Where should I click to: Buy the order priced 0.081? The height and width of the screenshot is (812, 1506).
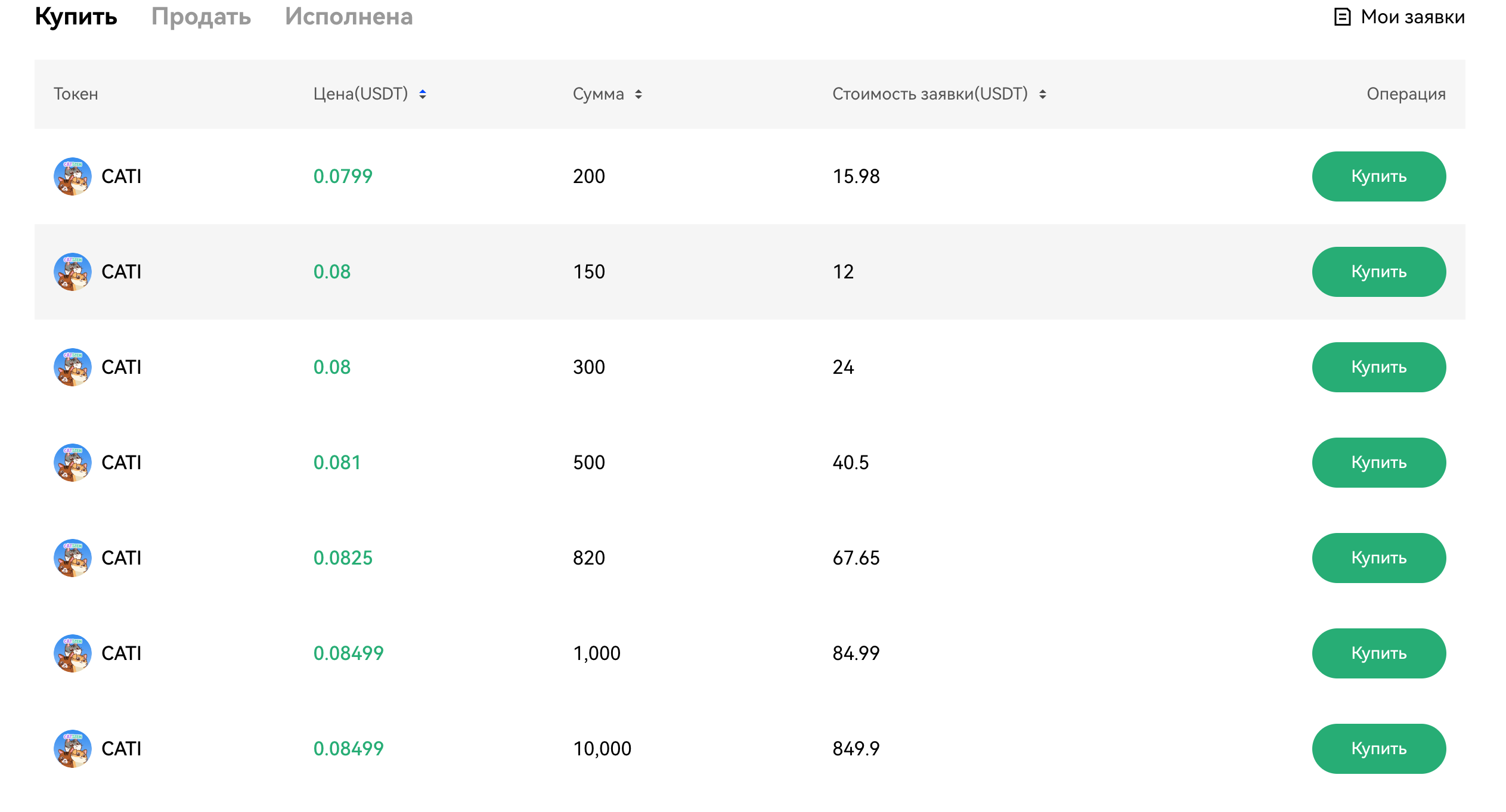click(1379, 463)
